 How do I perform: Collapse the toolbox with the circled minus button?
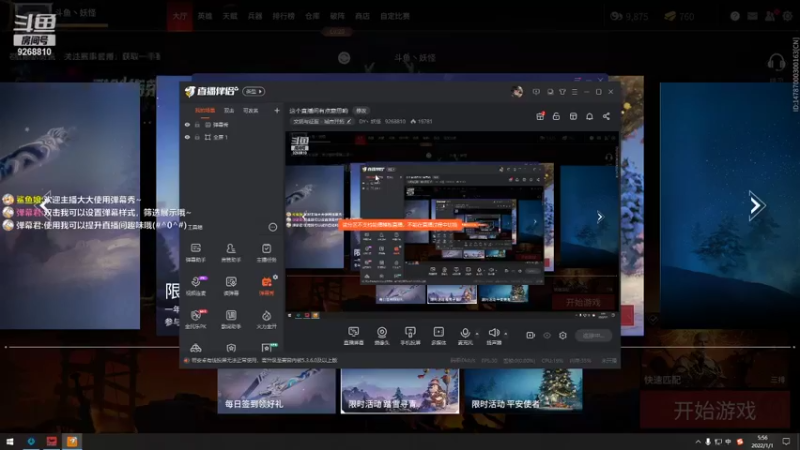point(273,227)
